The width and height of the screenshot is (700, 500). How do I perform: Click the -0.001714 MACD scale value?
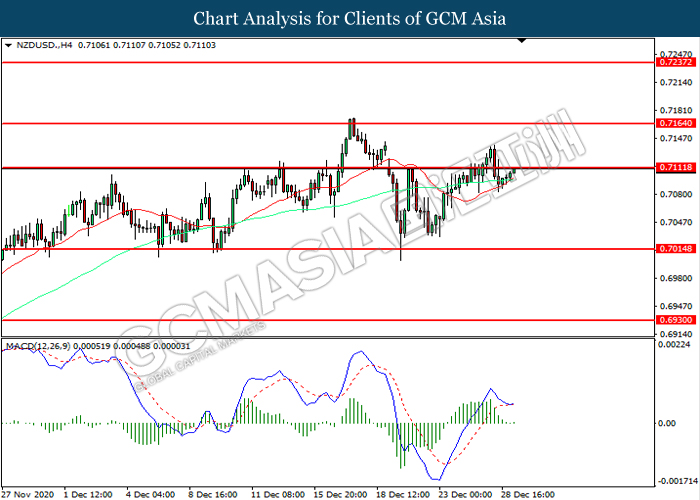677,481
